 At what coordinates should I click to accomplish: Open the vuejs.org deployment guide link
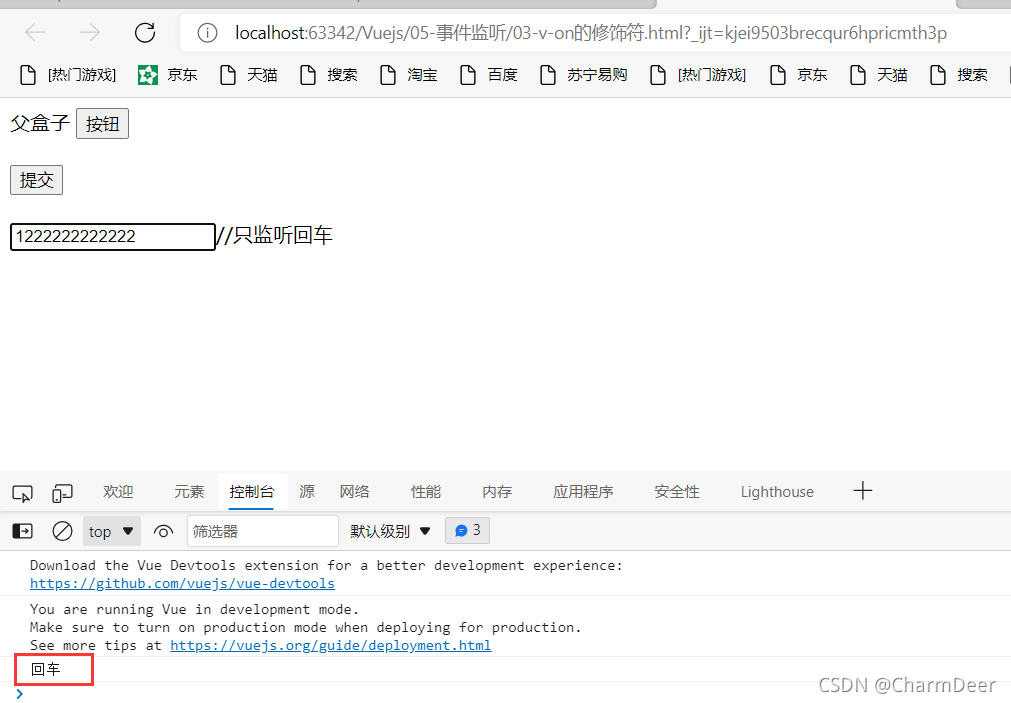[331, 646]
